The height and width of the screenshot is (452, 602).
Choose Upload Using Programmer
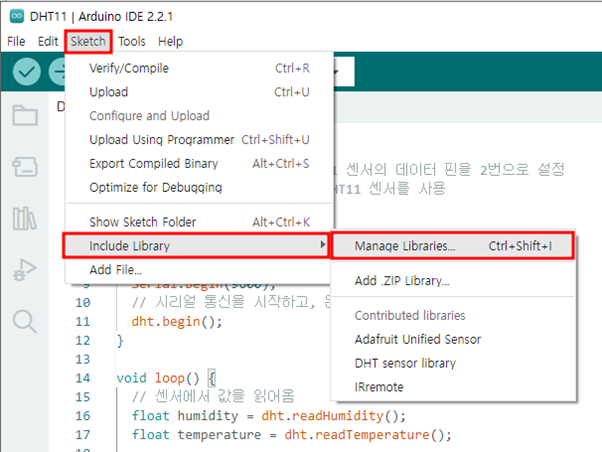coord(199,140)
